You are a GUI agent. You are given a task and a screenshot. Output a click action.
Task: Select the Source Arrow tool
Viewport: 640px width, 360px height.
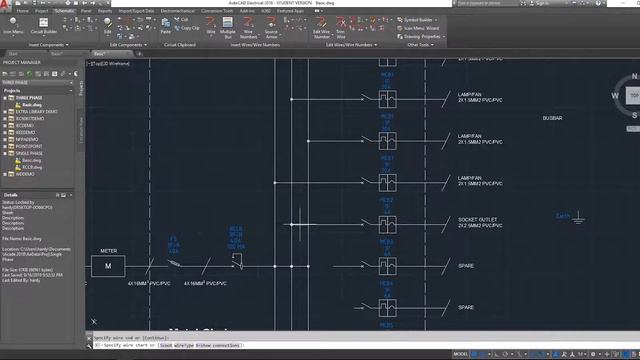271,27
